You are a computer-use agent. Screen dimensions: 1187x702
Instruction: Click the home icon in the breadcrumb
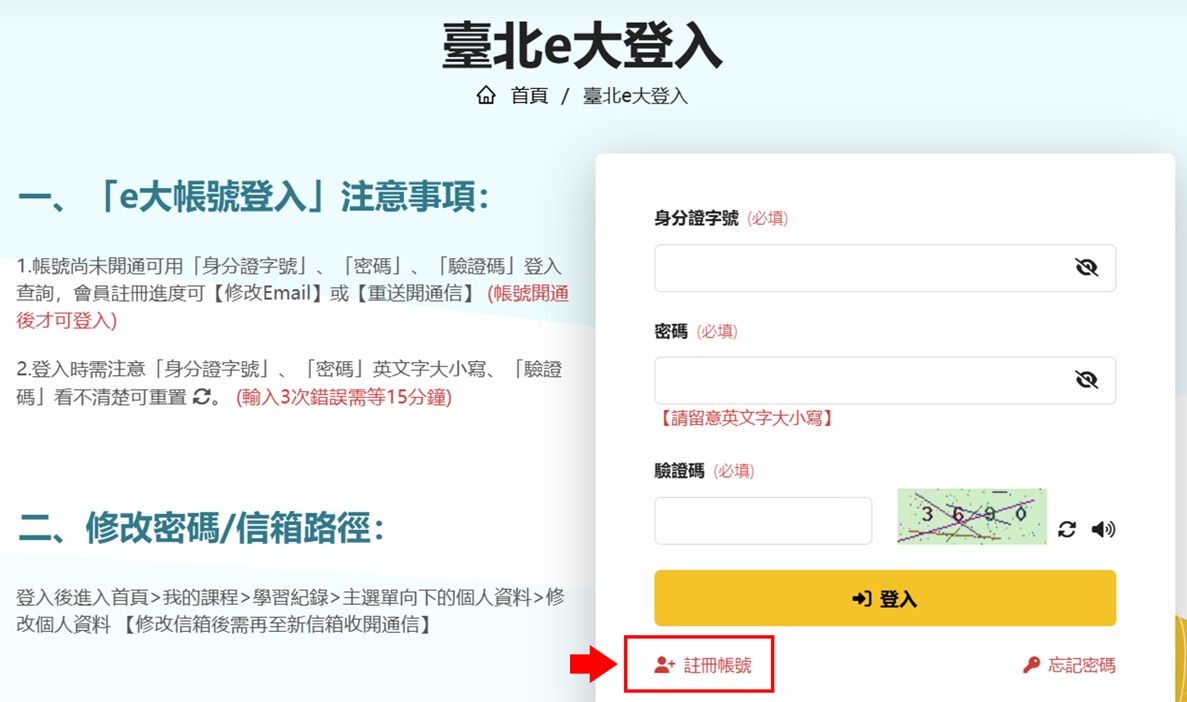486,96
